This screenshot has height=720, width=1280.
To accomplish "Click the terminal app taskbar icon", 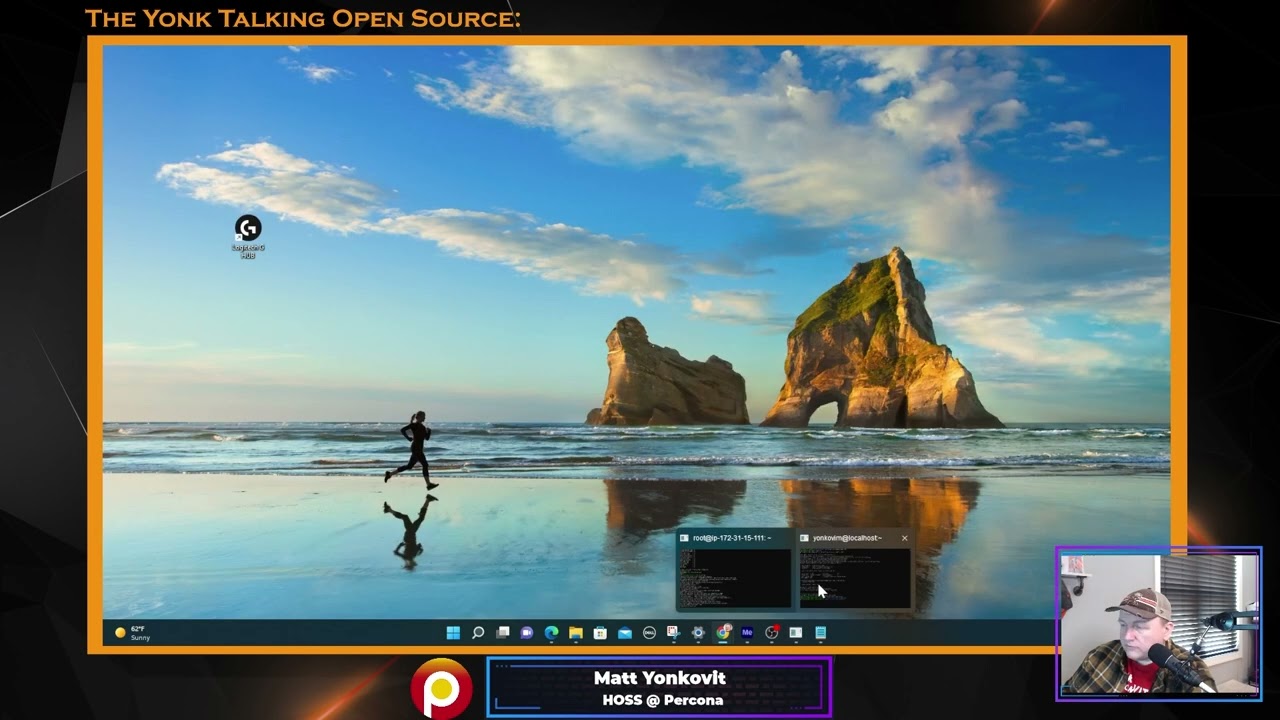I will point(796,632).
